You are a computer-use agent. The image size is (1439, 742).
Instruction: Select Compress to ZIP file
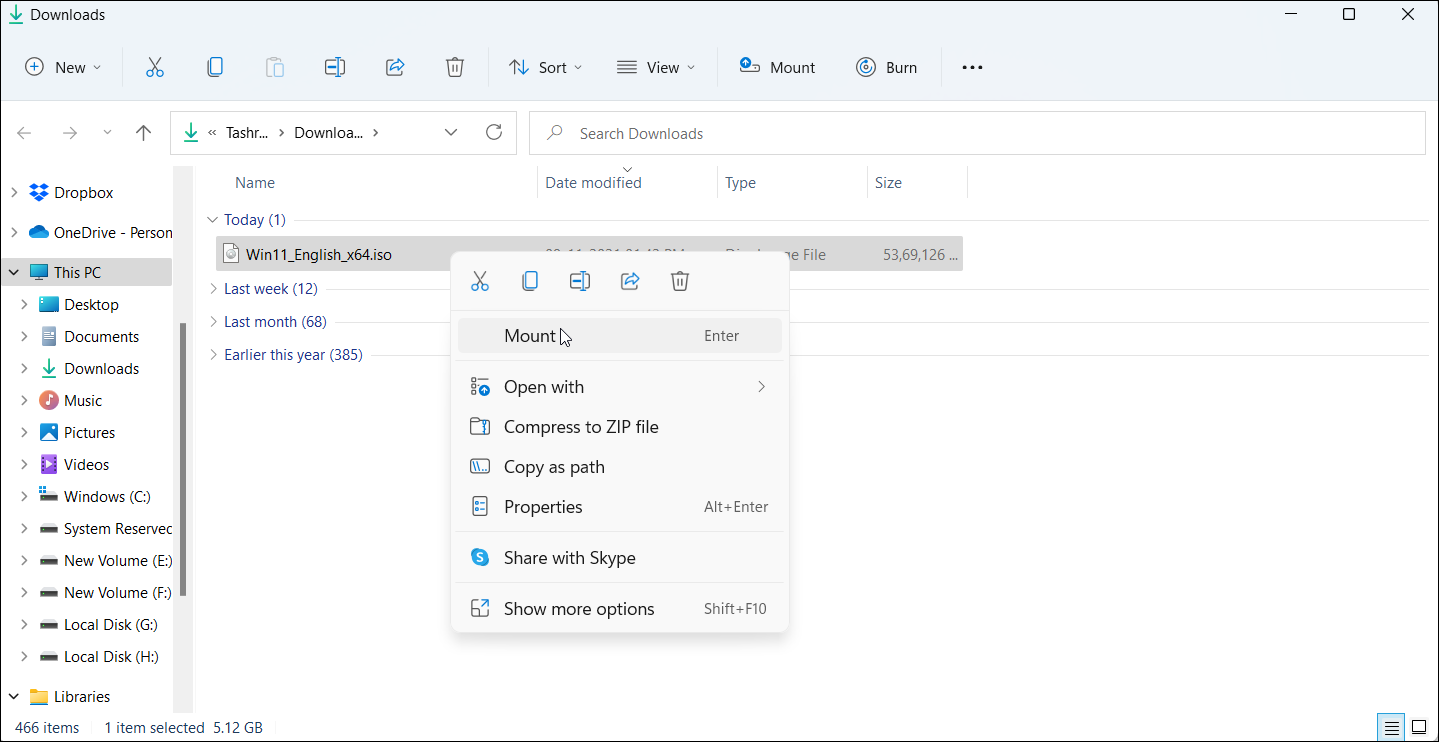click(x=620, y=427)
